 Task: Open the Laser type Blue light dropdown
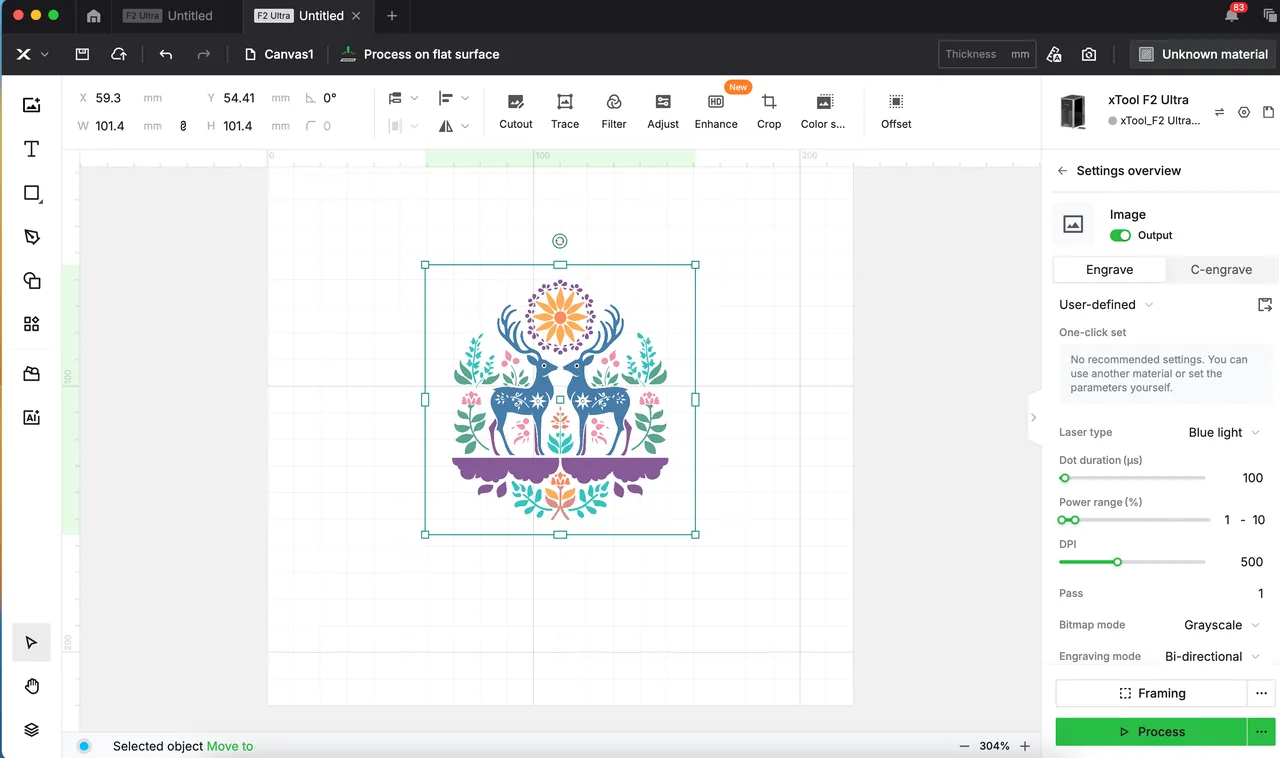pos(1224,432)
